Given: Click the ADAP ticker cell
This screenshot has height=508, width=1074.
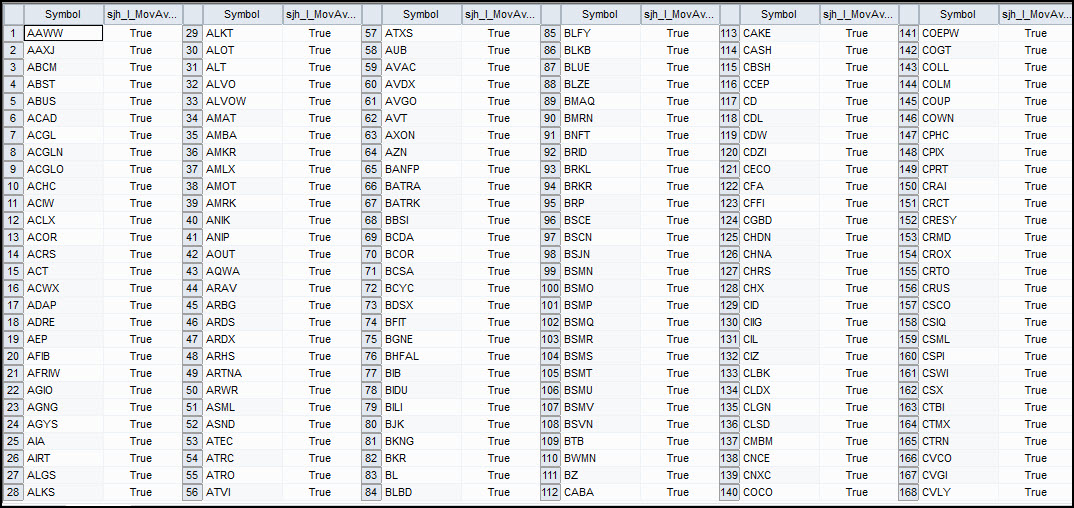Looking at the screenshot, I should (x=63, y=305).
